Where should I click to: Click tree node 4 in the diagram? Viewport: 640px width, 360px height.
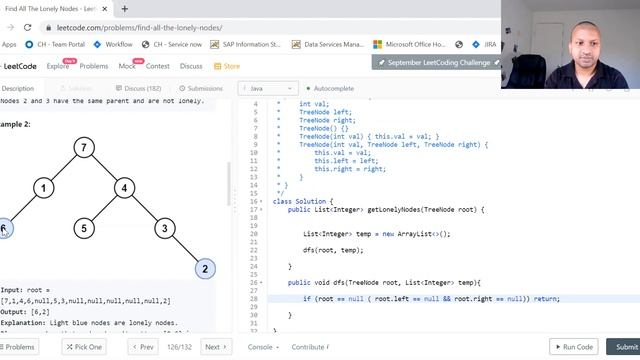point(124,188)
